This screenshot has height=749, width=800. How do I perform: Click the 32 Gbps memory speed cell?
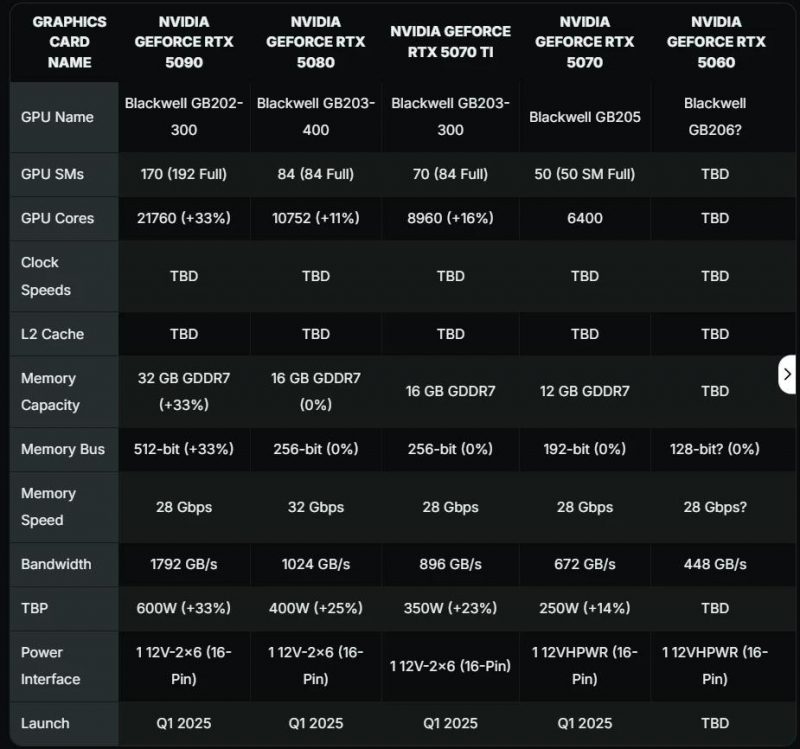point(316,507)
